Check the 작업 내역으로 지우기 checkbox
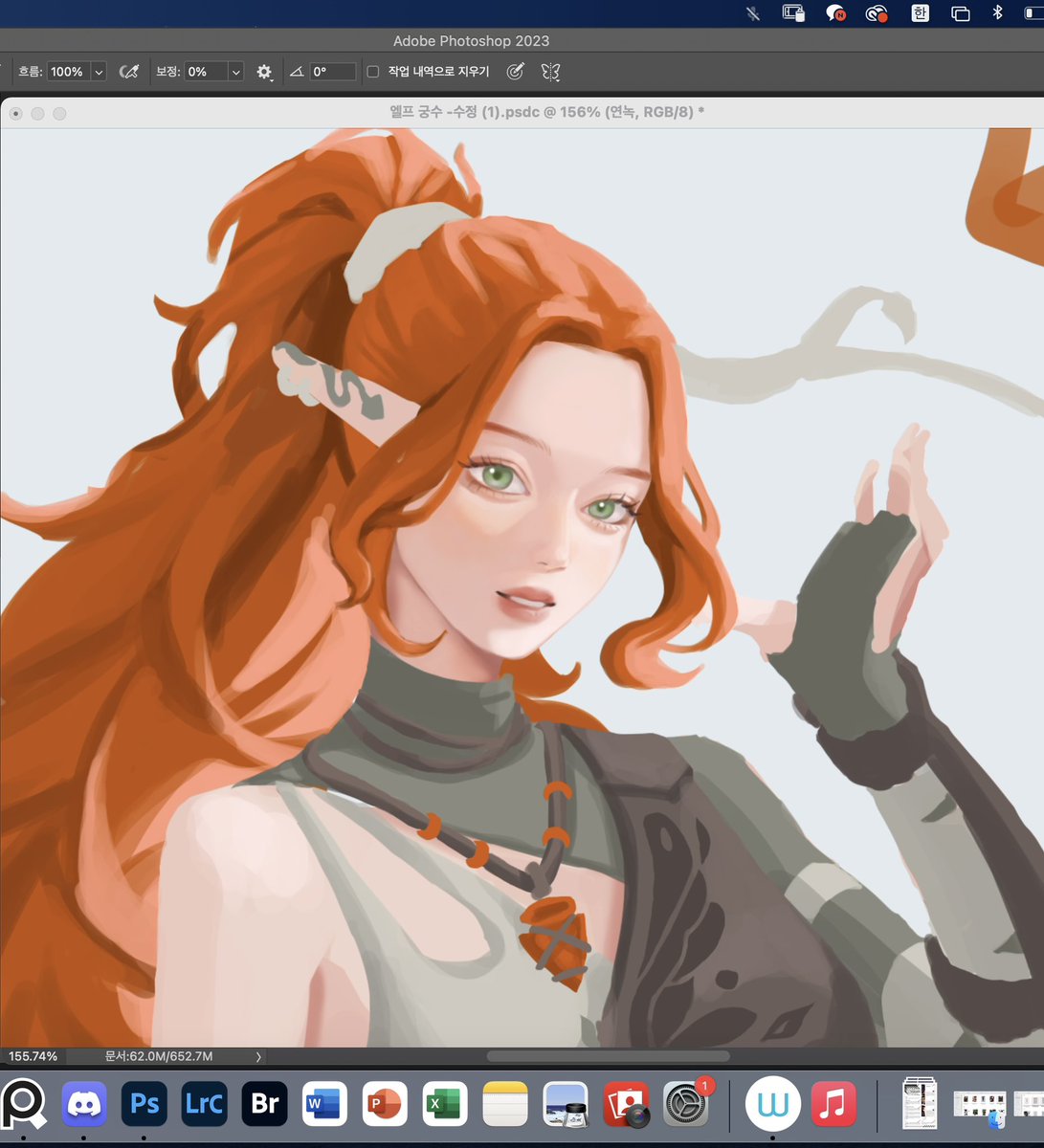 click(x=374, y=72)
